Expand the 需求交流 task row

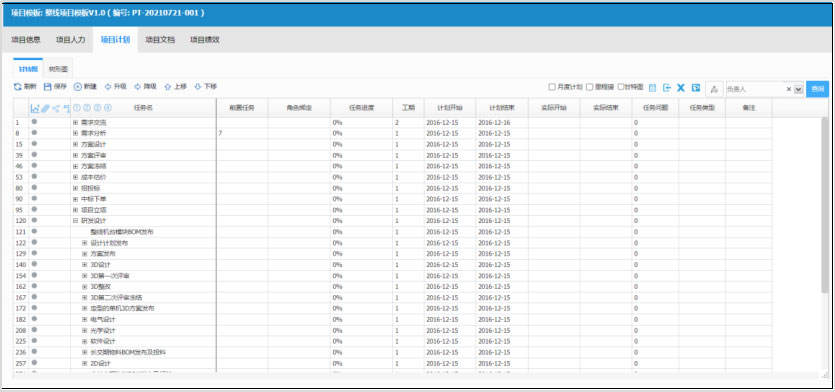tap(76, 122)
